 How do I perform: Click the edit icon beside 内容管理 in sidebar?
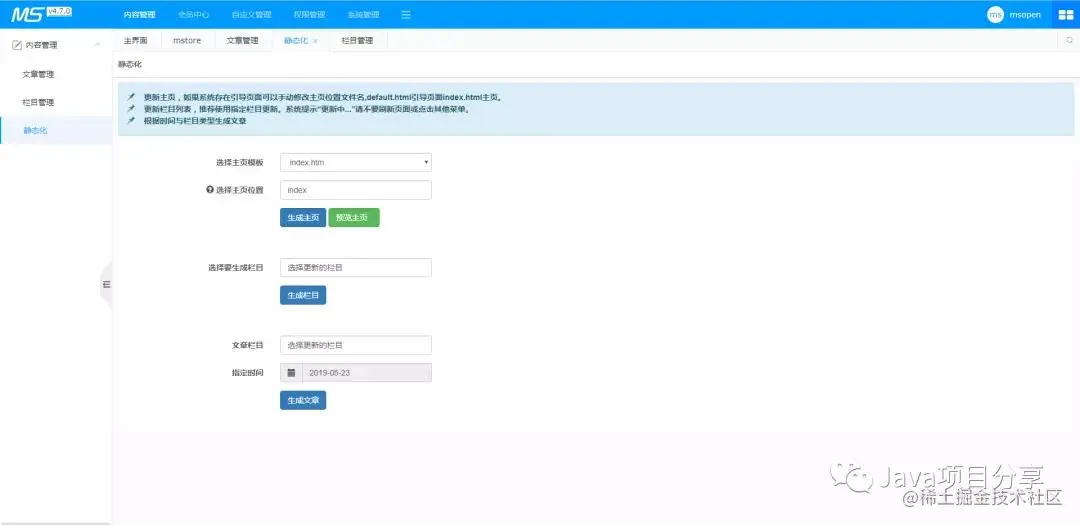(x=17, y=45)
